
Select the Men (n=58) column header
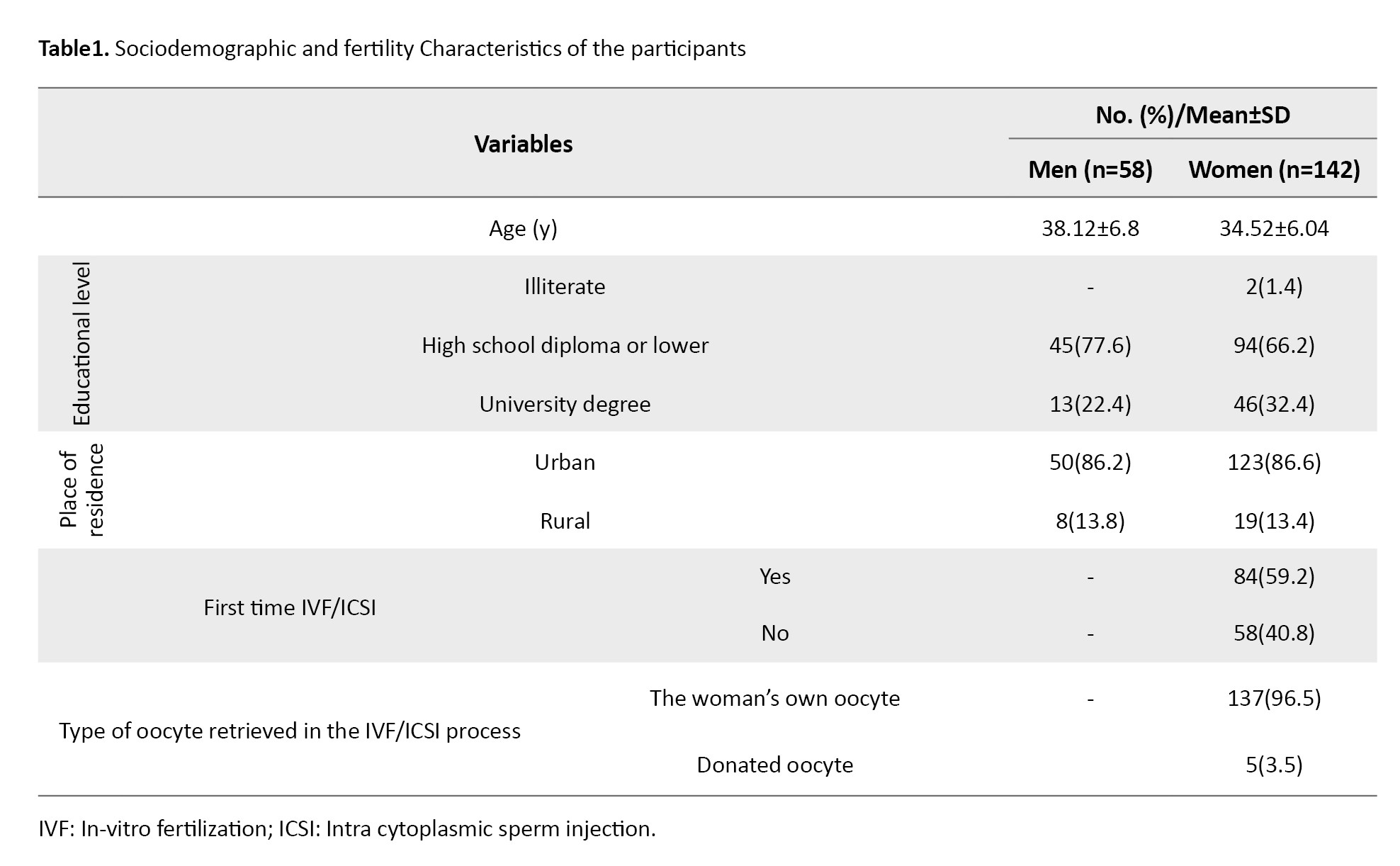(1090, 170)
